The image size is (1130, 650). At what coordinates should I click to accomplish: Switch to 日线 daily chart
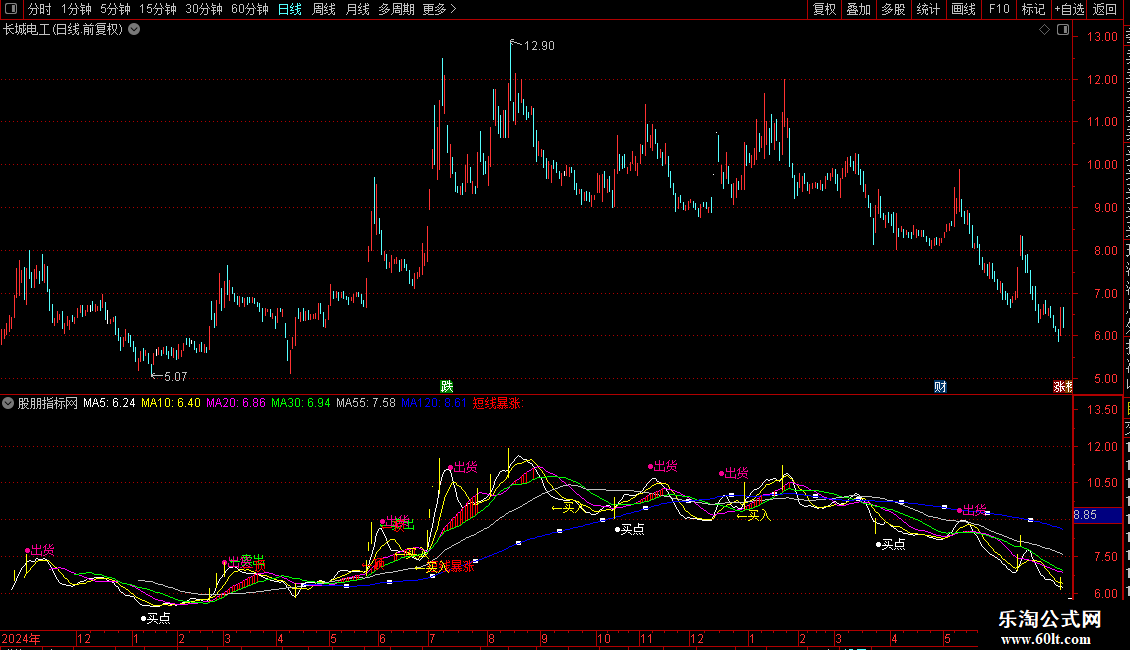coord(290,9)
